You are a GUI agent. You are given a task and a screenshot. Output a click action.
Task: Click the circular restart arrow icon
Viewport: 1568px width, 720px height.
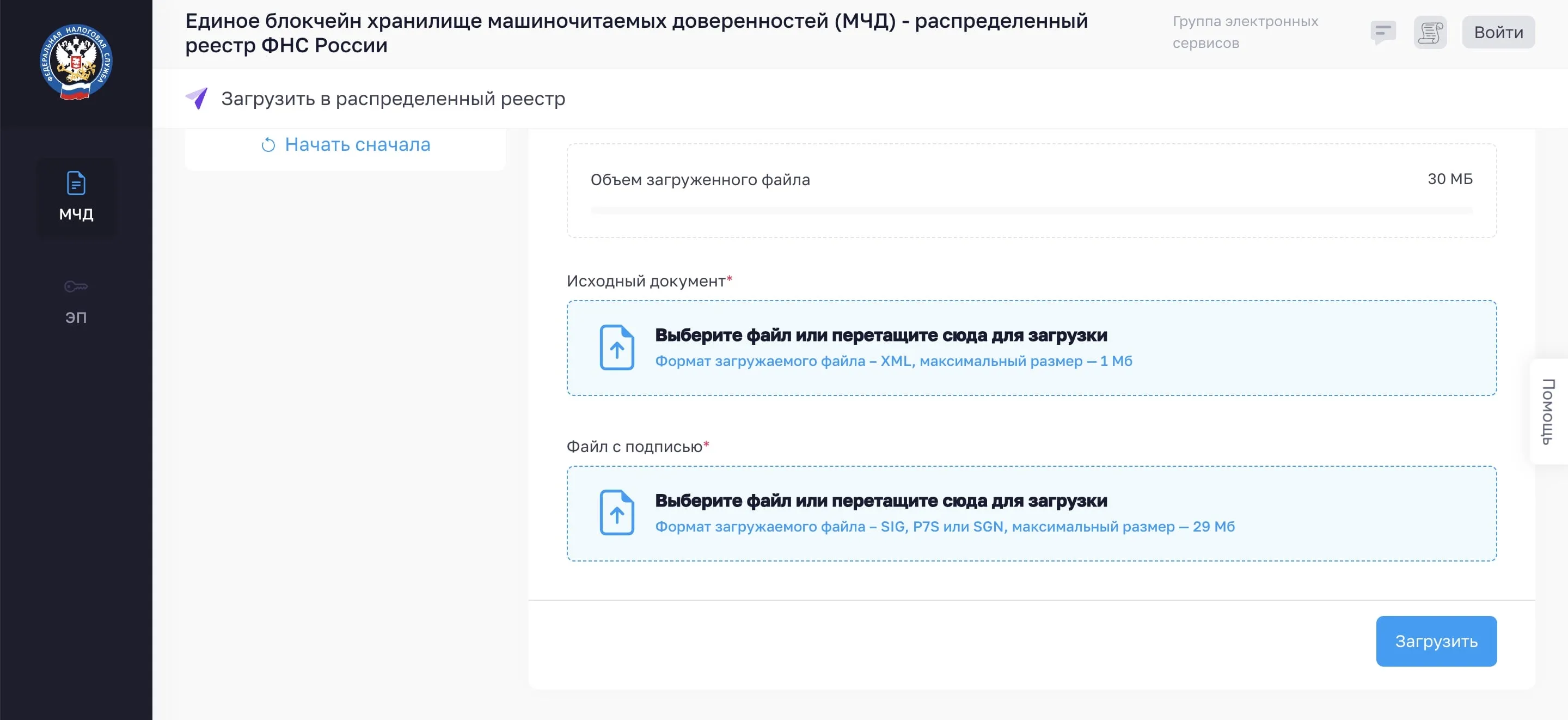pos(268,145)
